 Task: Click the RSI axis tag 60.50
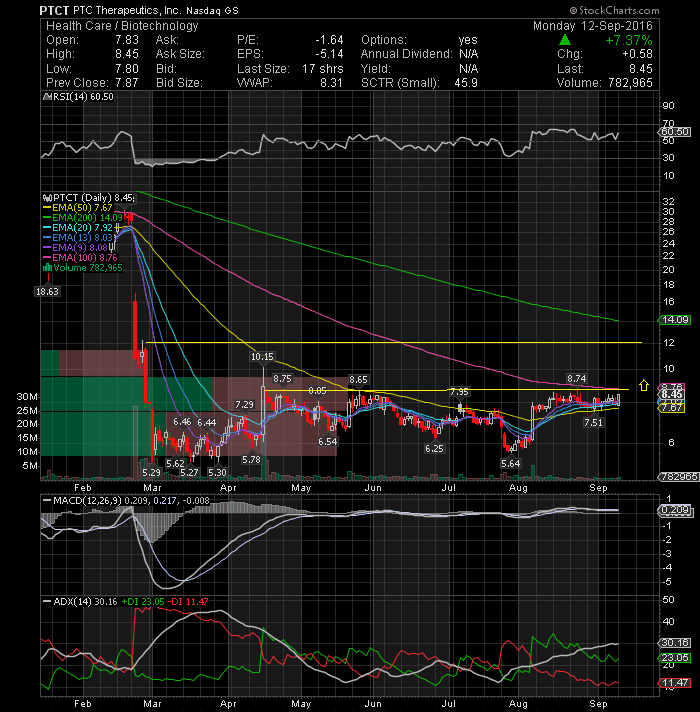coord(675,132)
